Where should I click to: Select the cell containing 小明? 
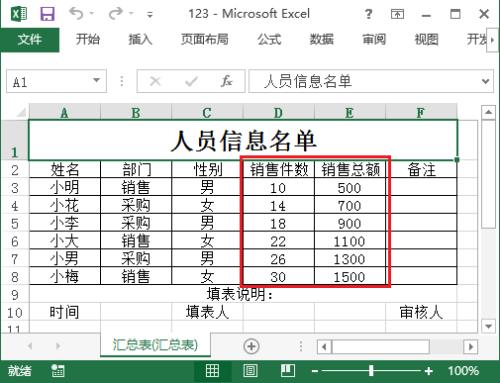pyautogui.click(x=65, y=187)
